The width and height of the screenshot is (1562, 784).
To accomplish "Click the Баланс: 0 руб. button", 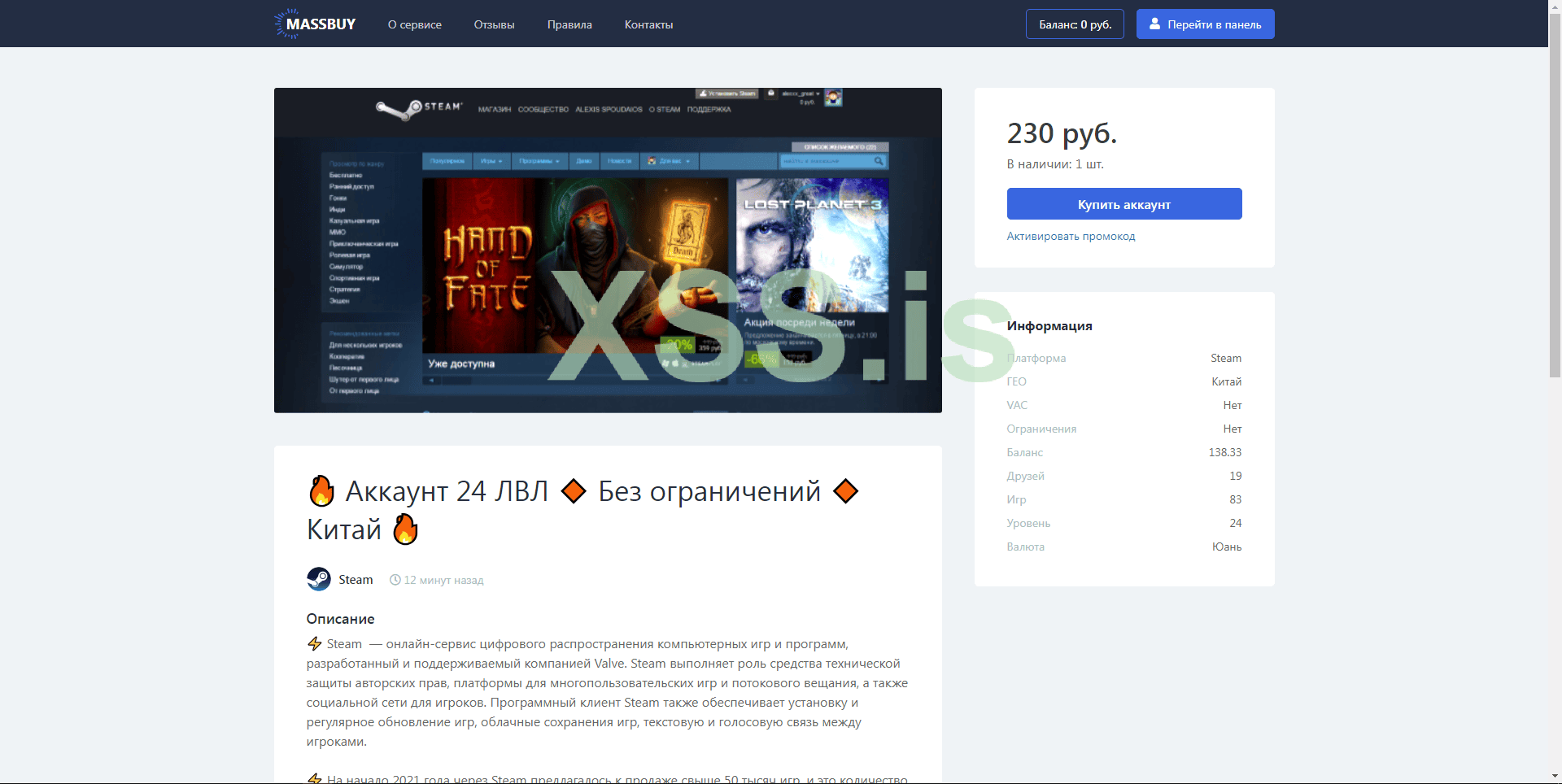I will [1075, 24].
